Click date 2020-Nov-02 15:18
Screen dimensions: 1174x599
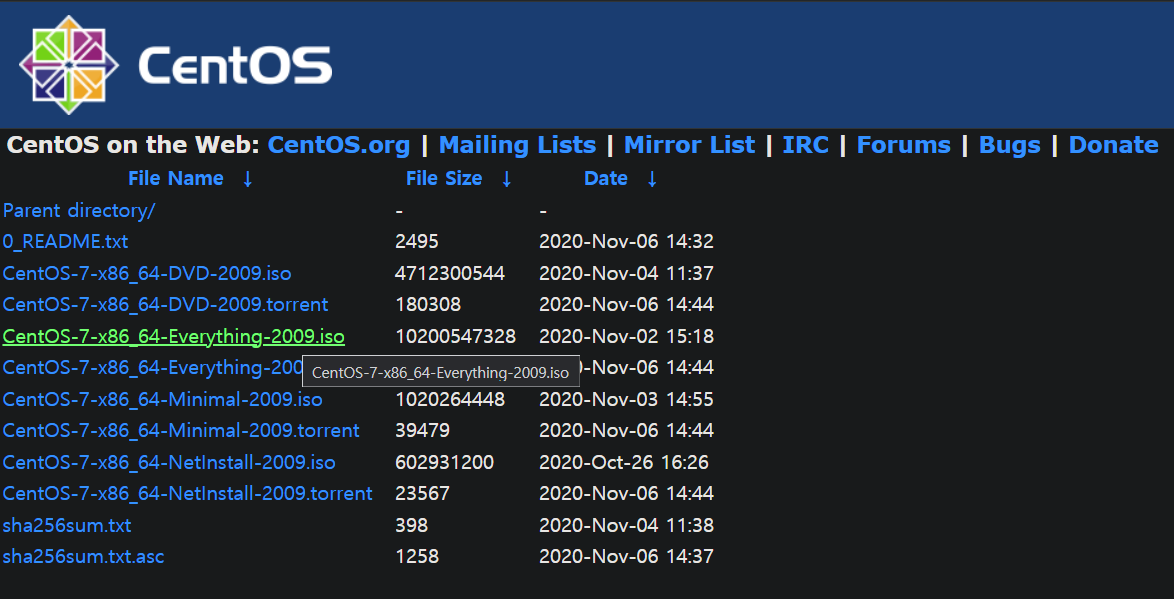[x=627, y=336]
